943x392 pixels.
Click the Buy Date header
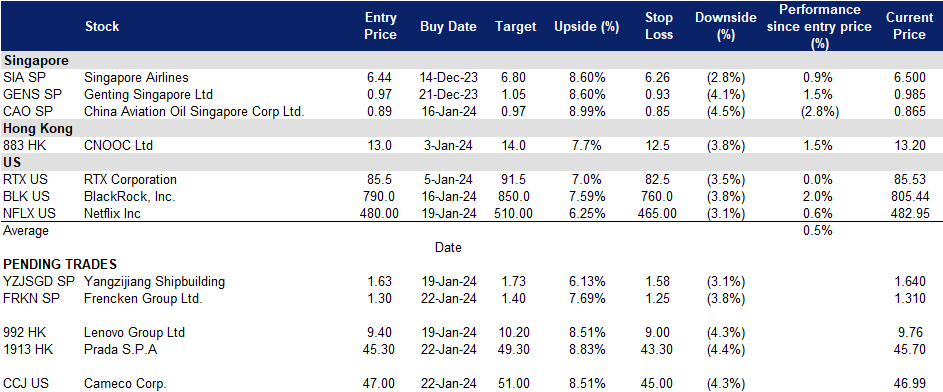tap(448, 26)
